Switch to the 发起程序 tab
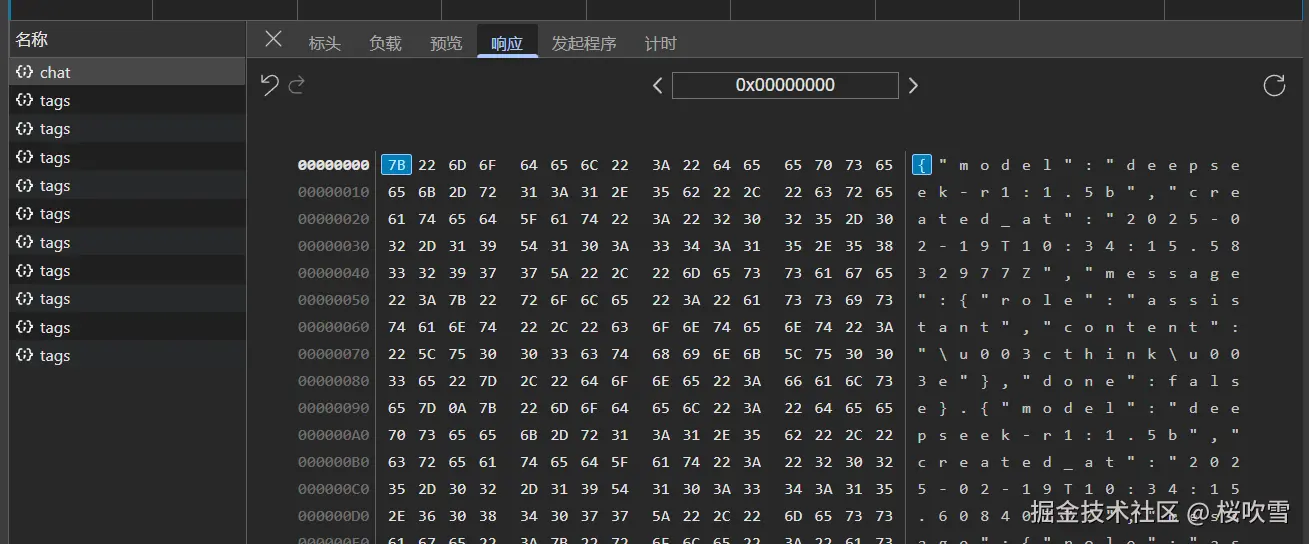The height and width of the screenshot is (544, 1309). (x=584, y=44)
